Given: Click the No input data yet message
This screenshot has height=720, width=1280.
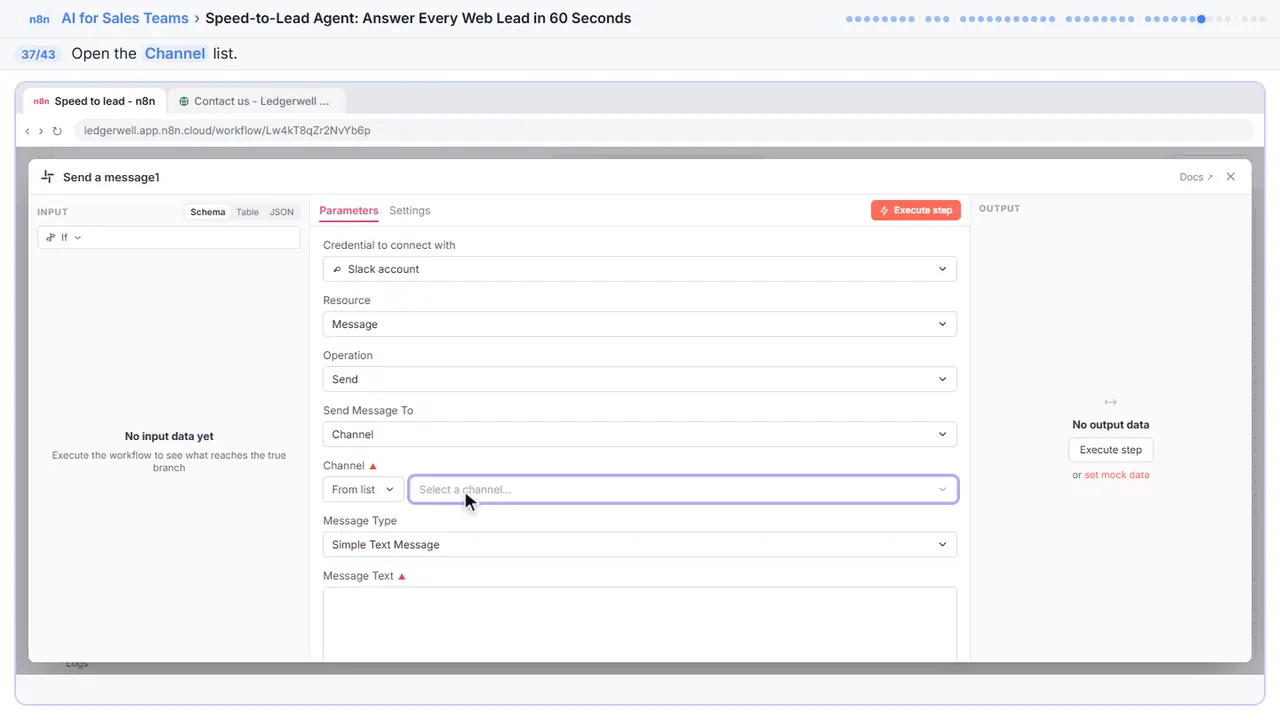Looking at the screenshot, I should 169,436.
